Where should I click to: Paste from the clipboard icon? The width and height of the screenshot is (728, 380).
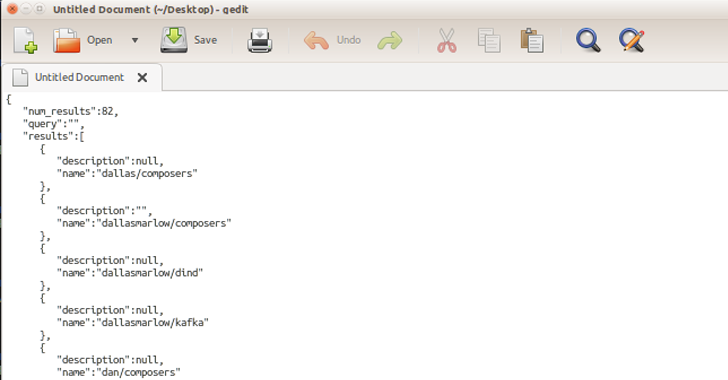(x=532, y=40)
